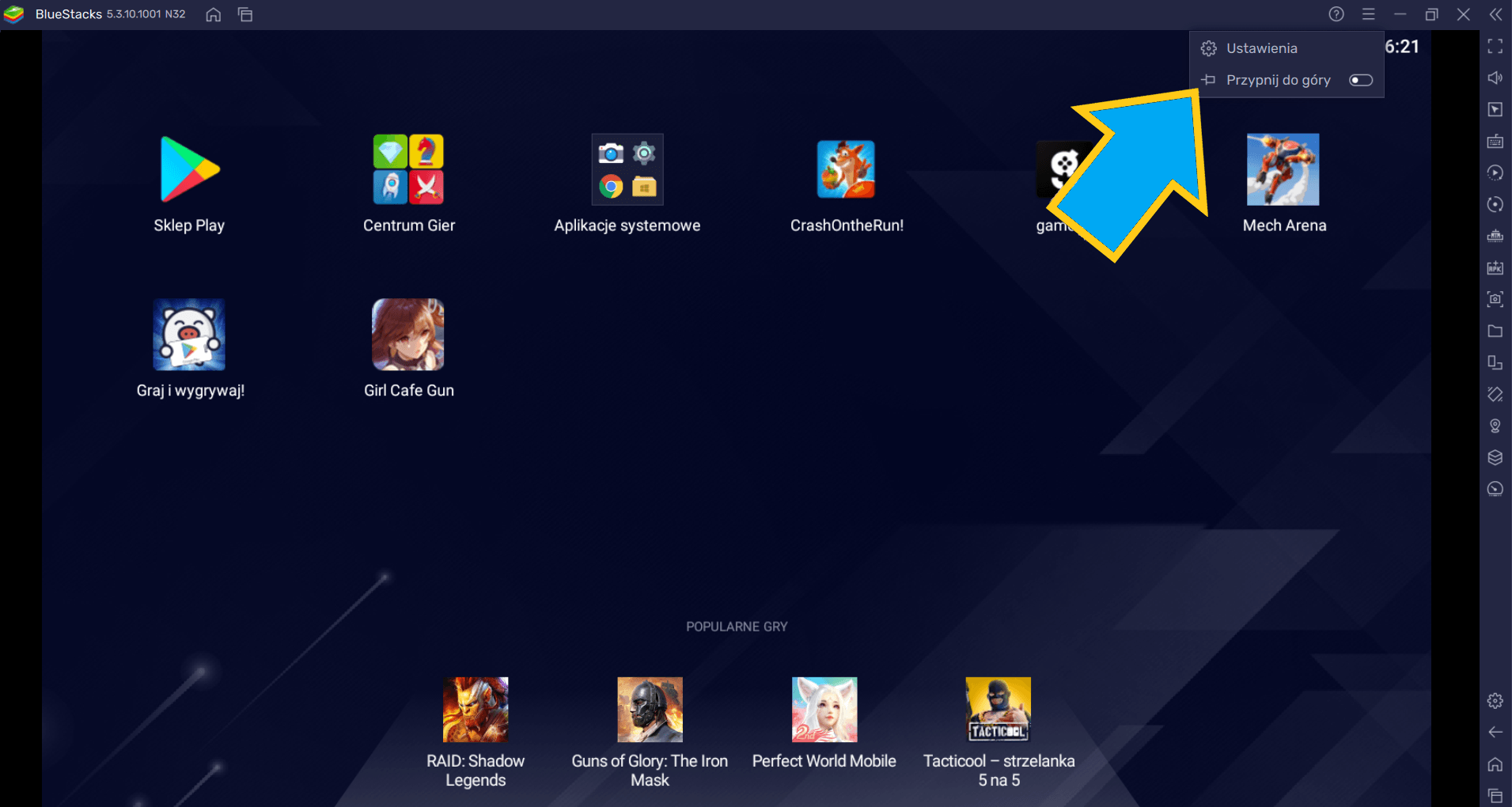This screenshot has height=807, width=1512.
Task: Open the Sklep Play app
Action: pyautogui.click(x=189, y=169)
